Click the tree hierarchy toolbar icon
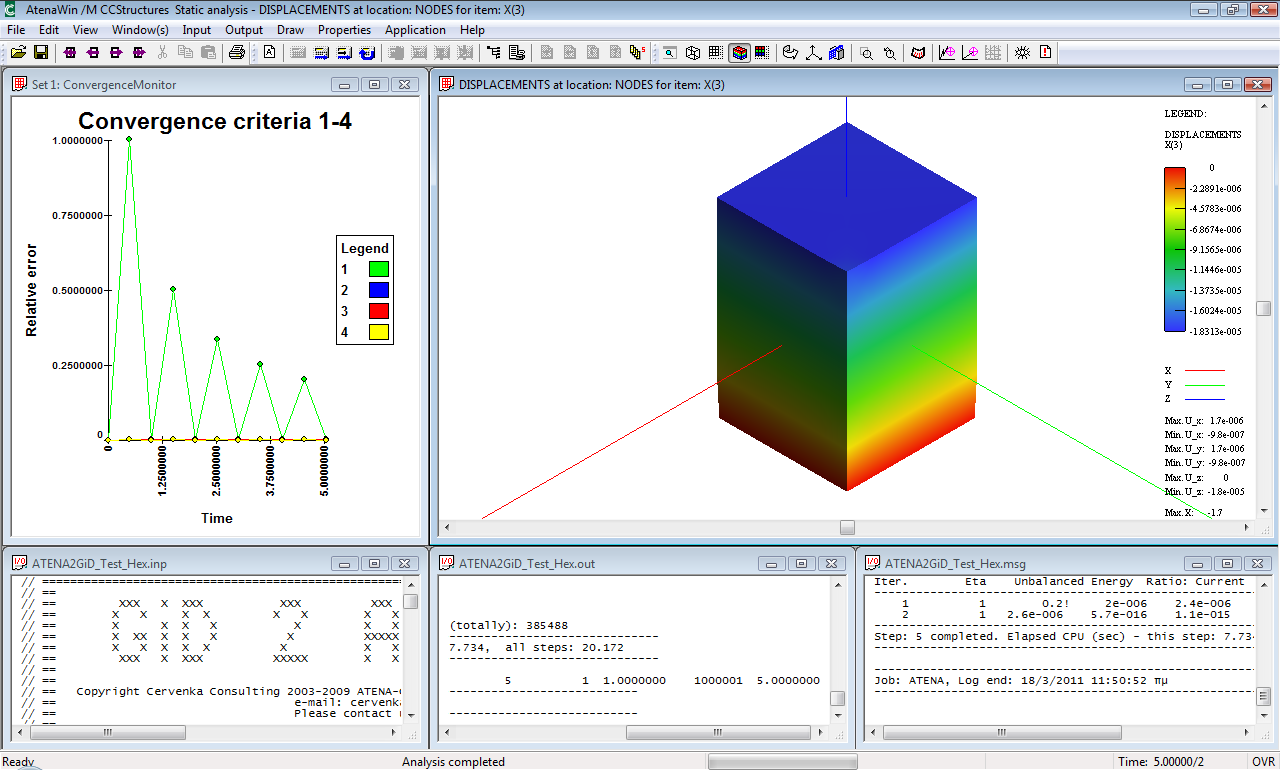This screenshot has height=770, width=1280. [493, 52]
